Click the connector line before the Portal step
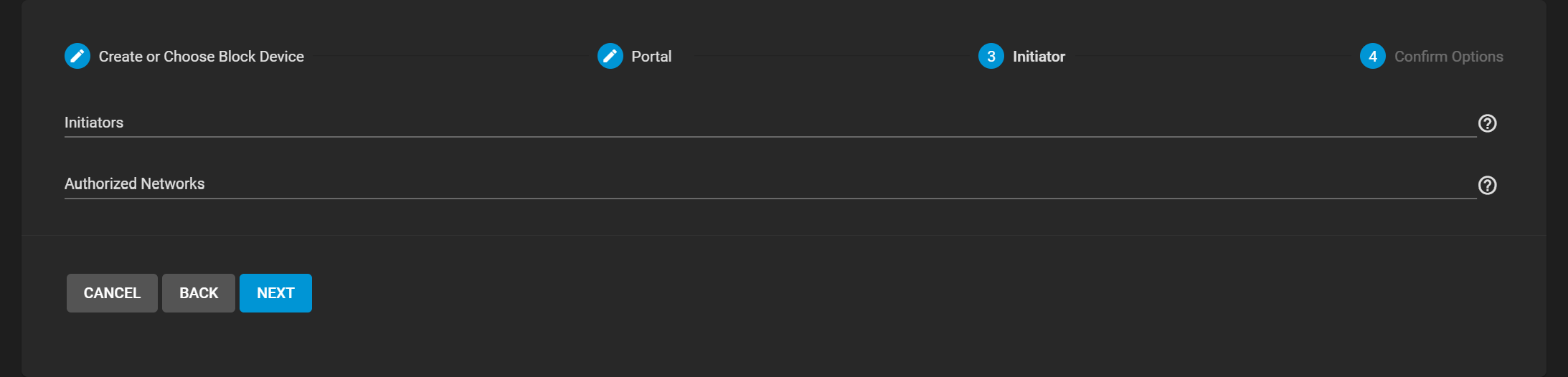This screenshot has width=1568, height=377. 451,56
